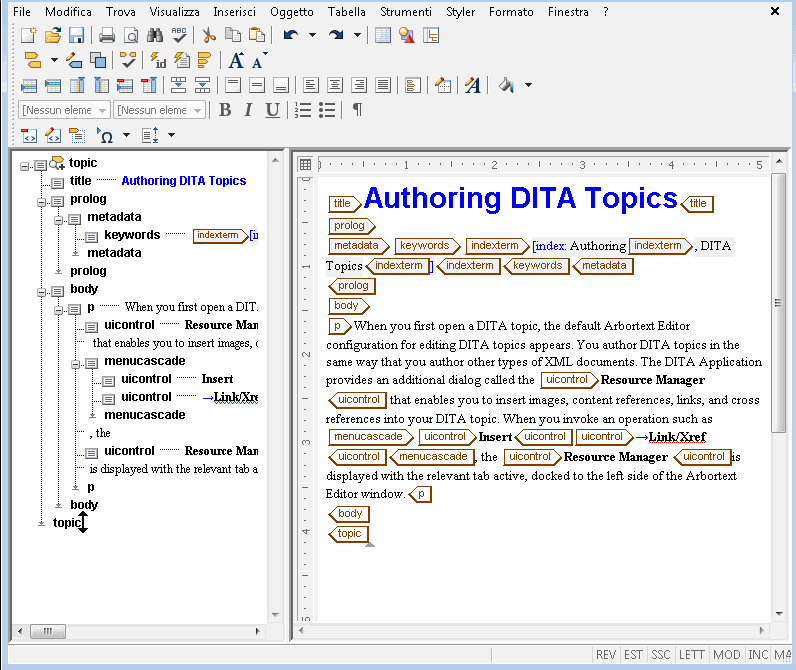
Task: Click the Redo arrow icon
Action: (336, 35)
